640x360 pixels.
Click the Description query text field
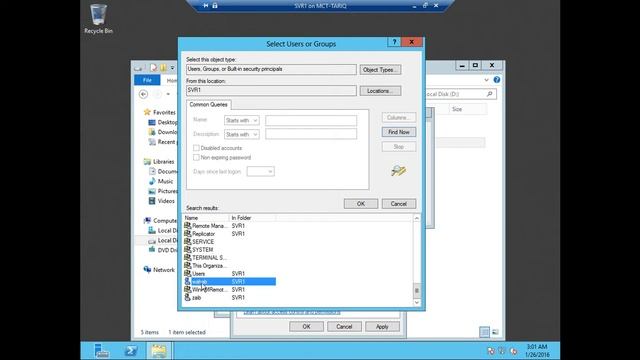pos(311,134)
